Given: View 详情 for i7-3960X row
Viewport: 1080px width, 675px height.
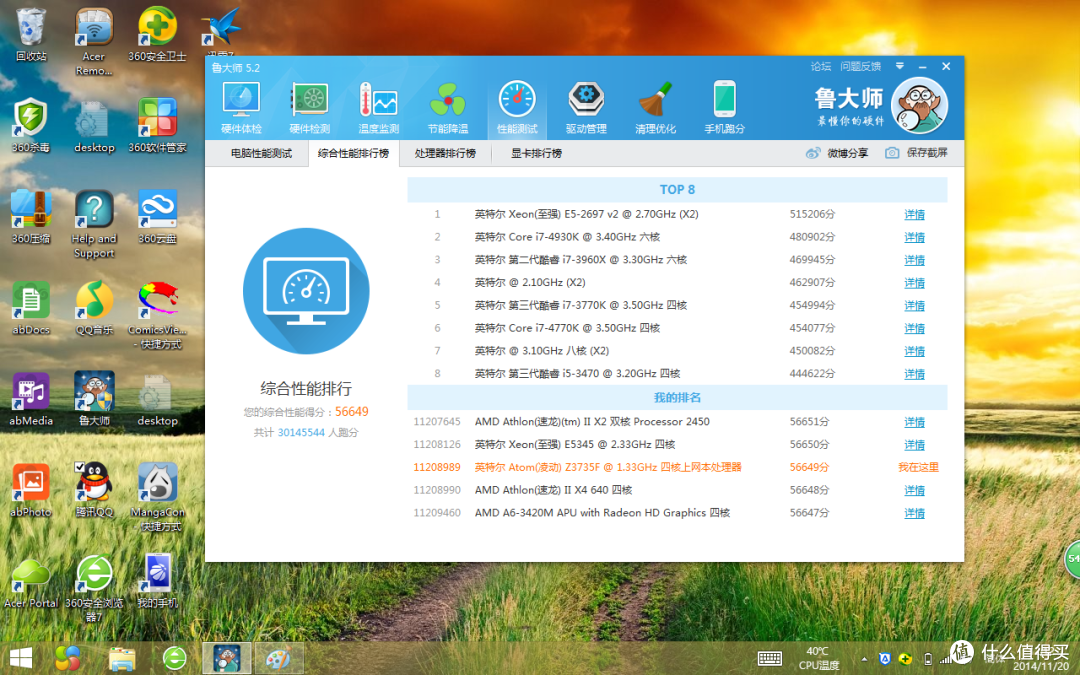Looking at the screenshot, I should point(914,260).
